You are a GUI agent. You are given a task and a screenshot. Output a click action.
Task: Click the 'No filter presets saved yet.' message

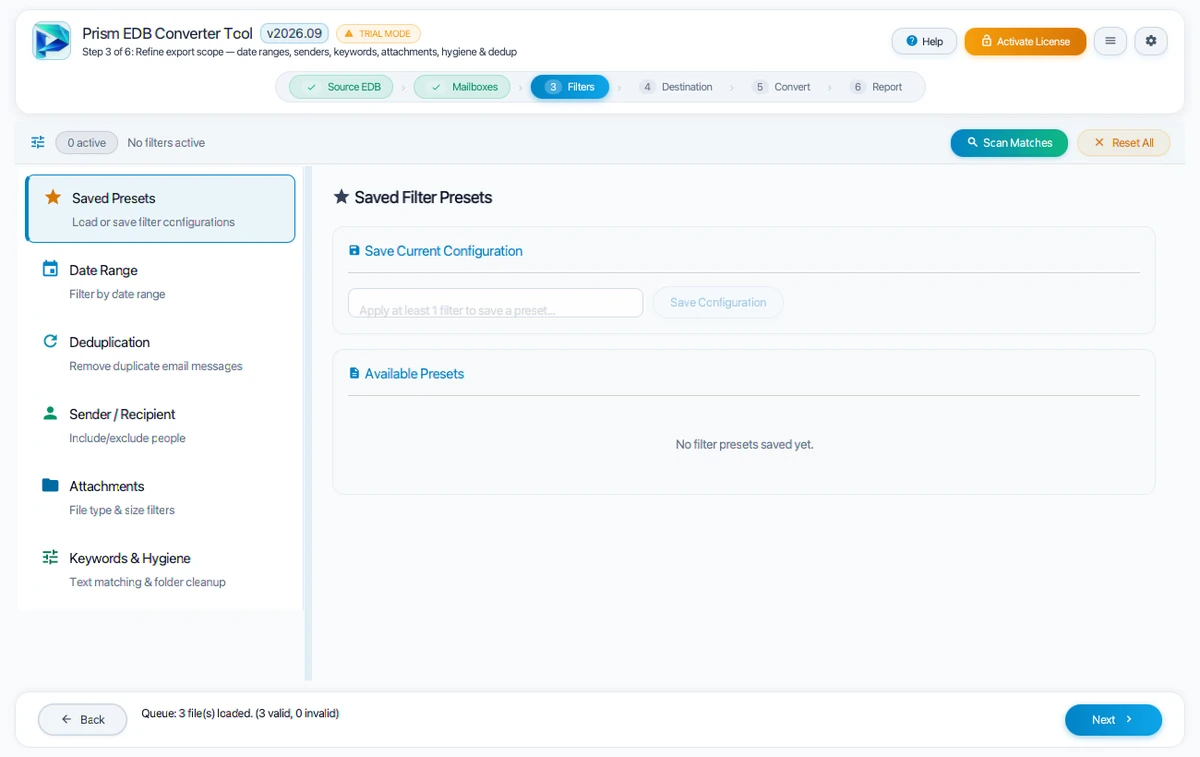[745, 444]
